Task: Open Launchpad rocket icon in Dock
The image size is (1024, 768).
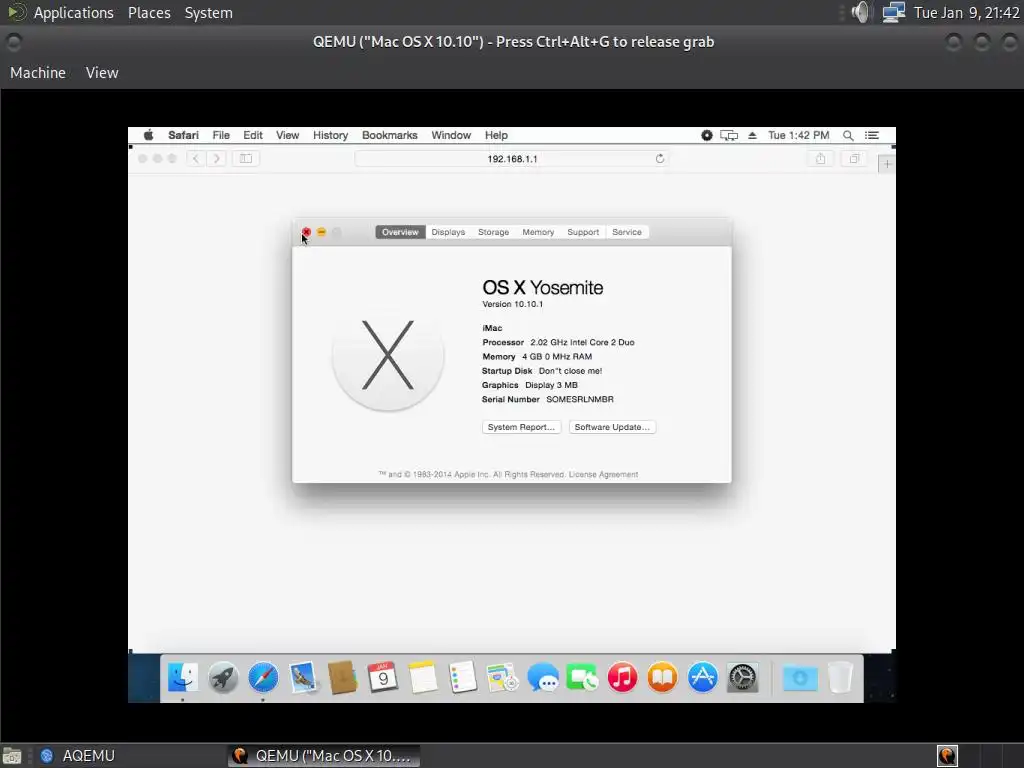Action: 223,677
